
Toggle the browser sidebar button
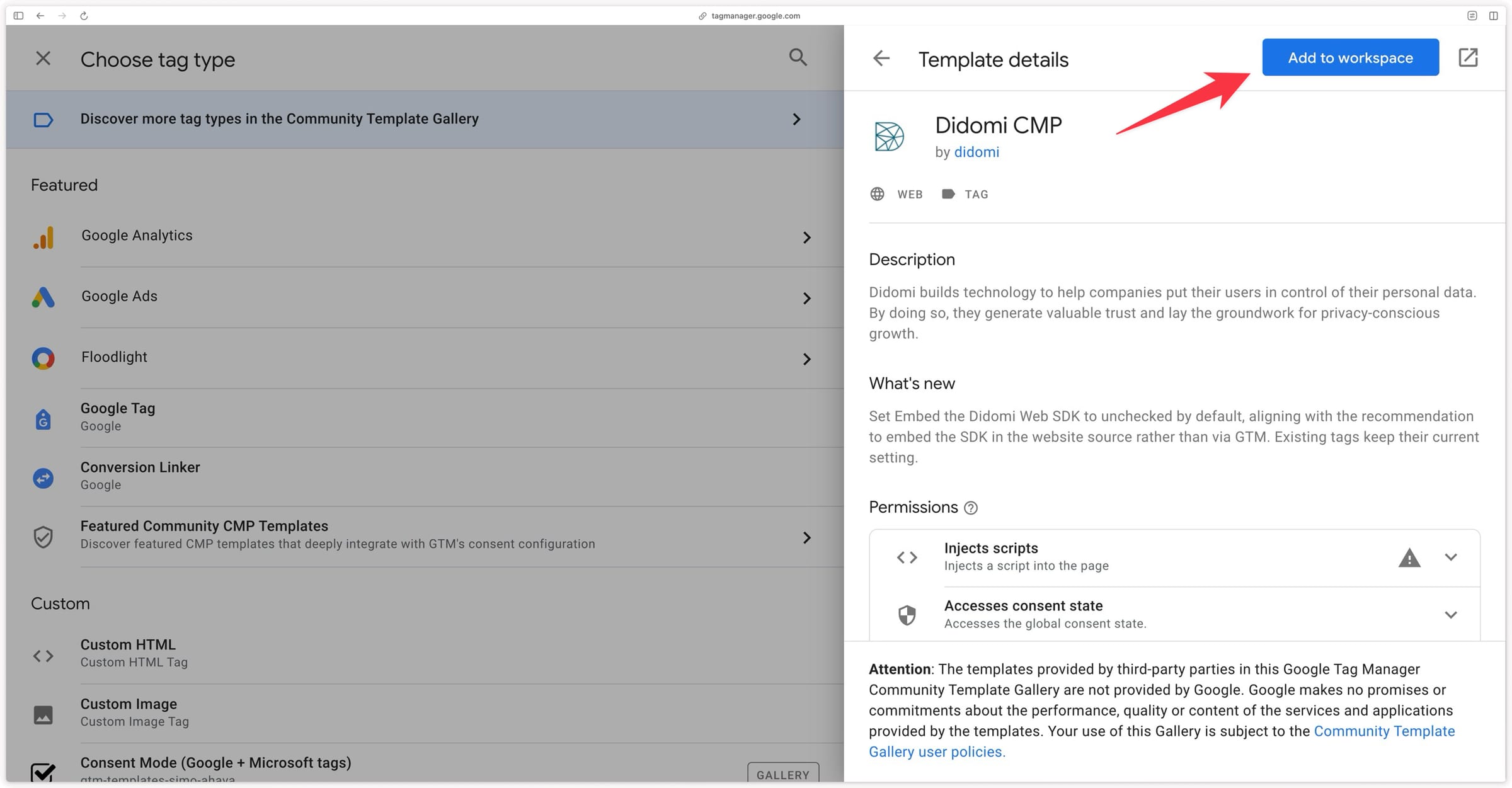click(18, 16)
